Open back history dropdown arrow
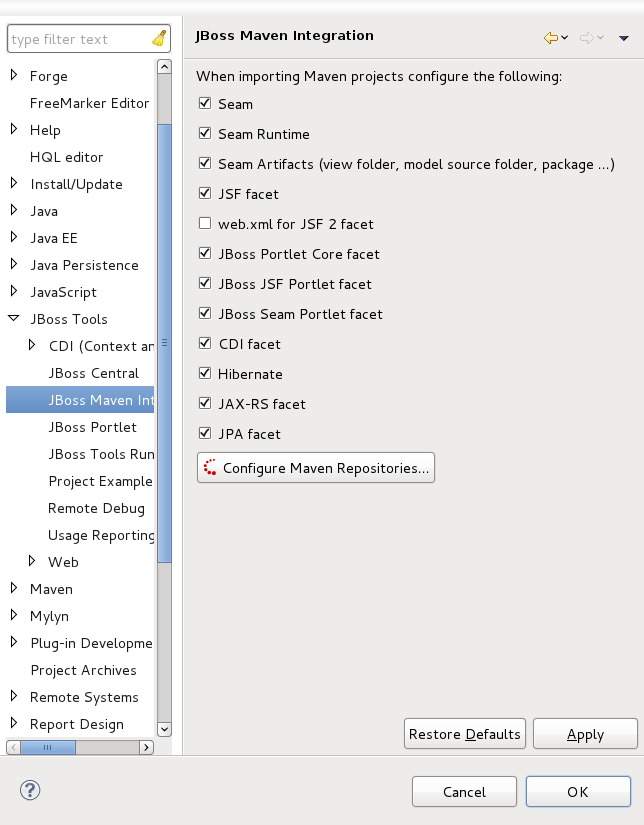This screenshot has width=644, height=825. pos(565,38)
